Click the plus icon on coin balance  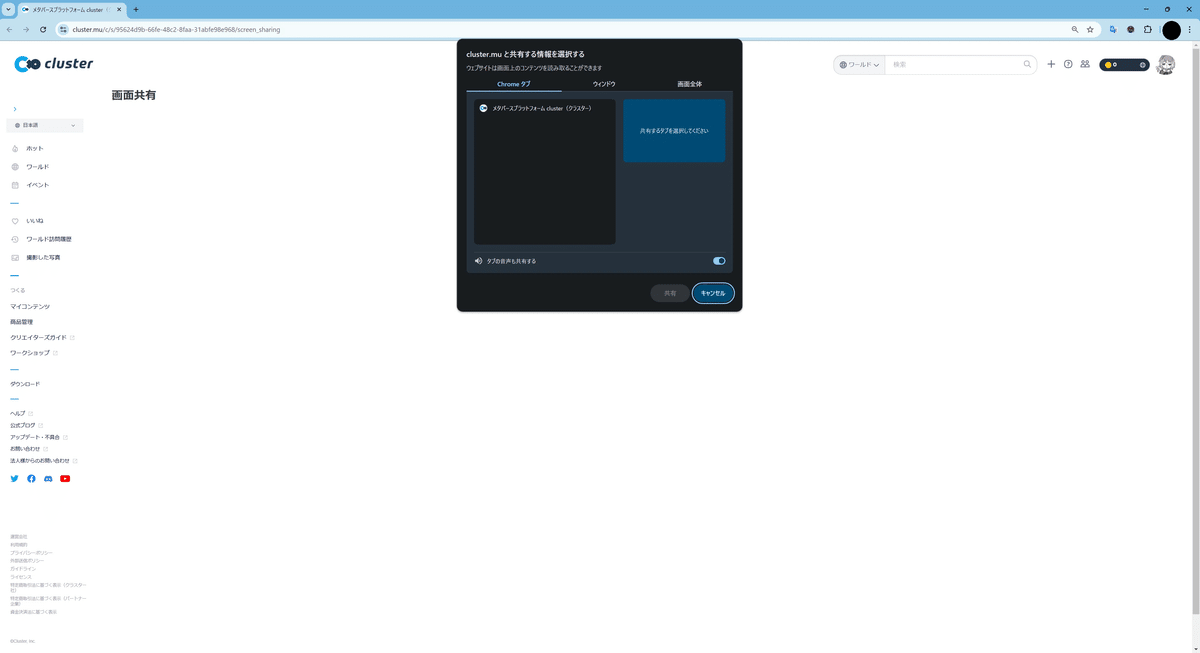click(1142, 64)
